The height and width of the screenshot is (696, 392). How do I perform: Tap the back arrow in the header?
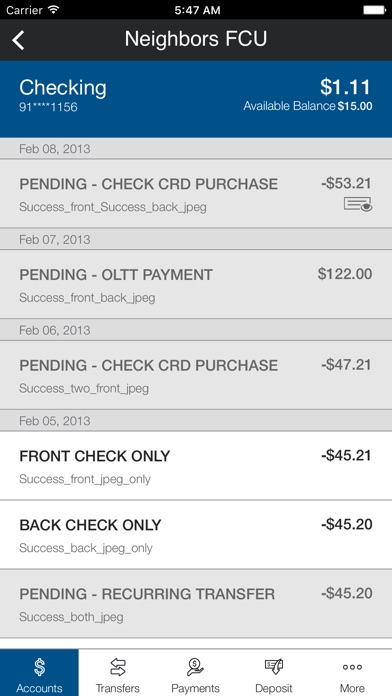point(18,40)
